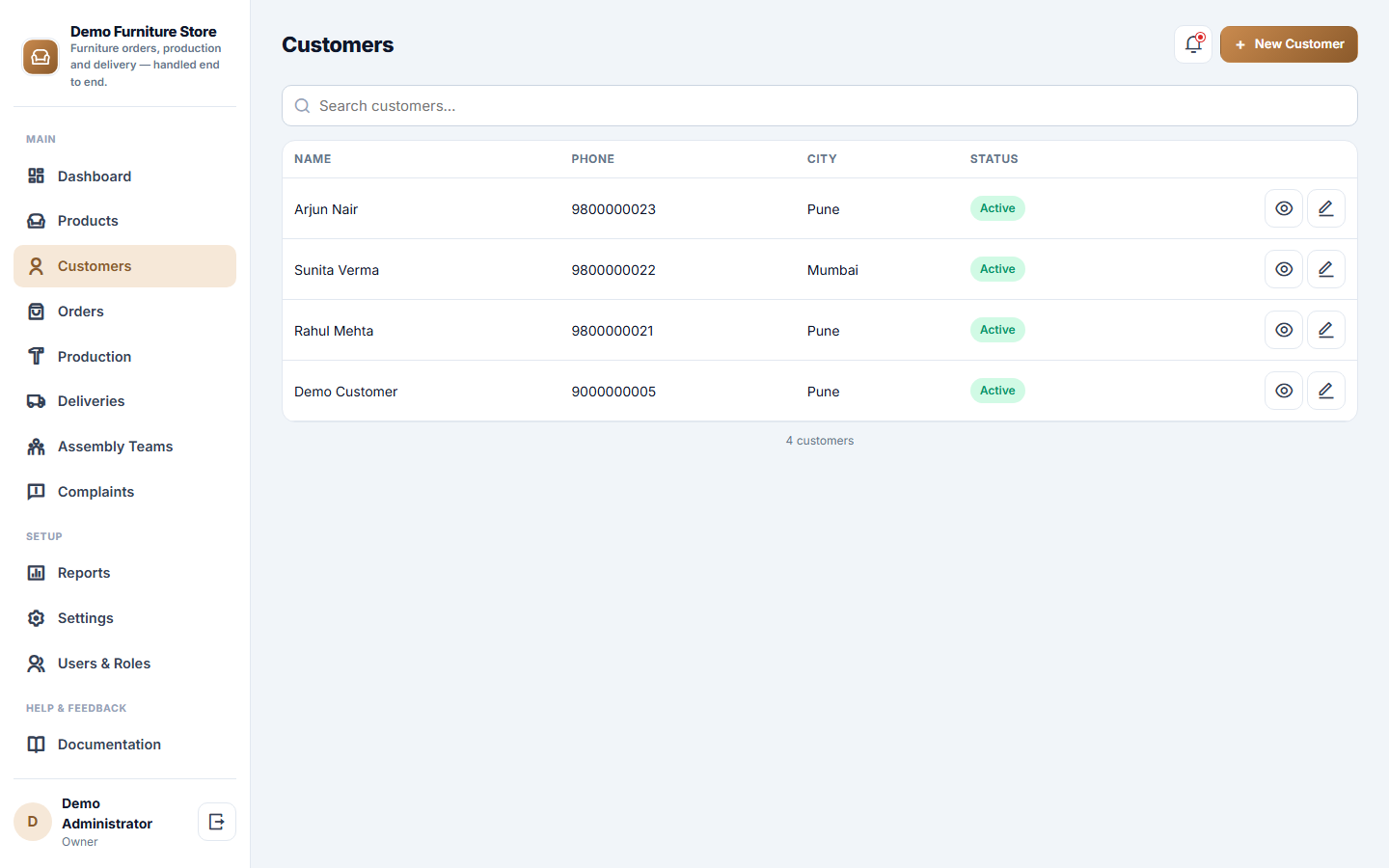Edit Demo Customer's record
Screen dimensions: 1389x868
tap(1326, 391)
